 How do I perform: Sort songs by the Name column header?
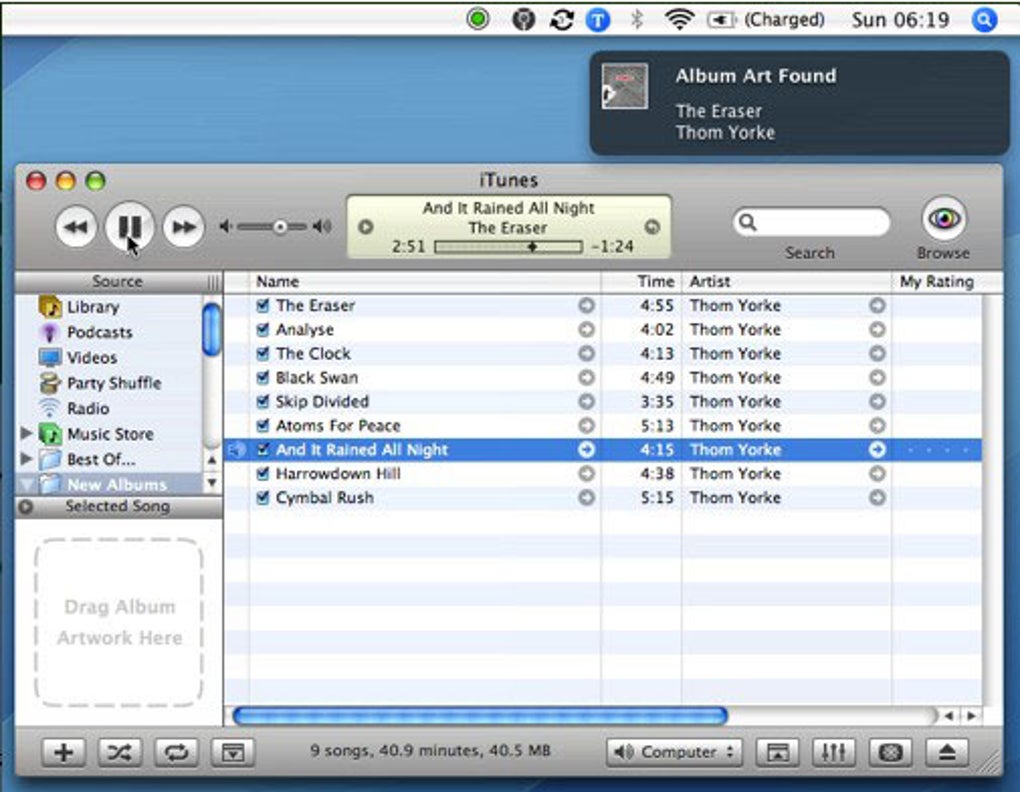425,282
